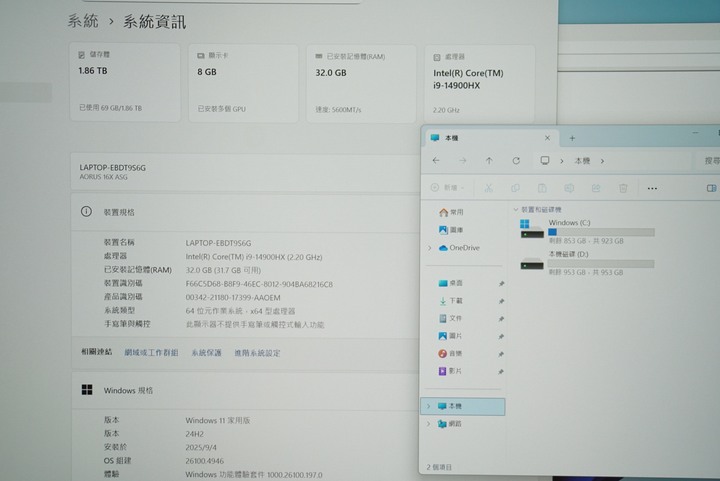
Task: Add a new File Explorer tab
Action: (x=572, y=138)
